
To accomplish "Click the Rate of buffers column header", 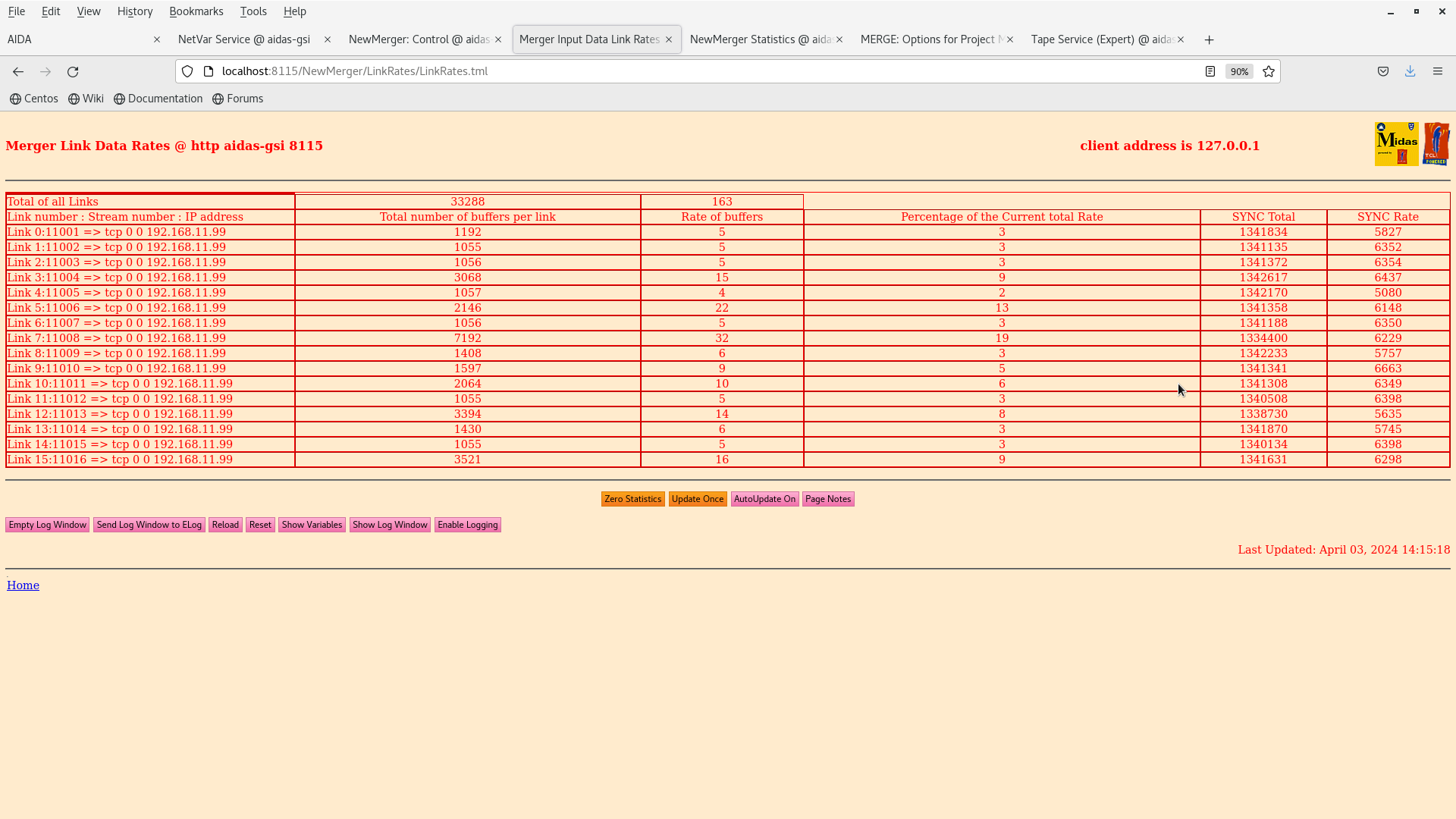I will (722, 217).
